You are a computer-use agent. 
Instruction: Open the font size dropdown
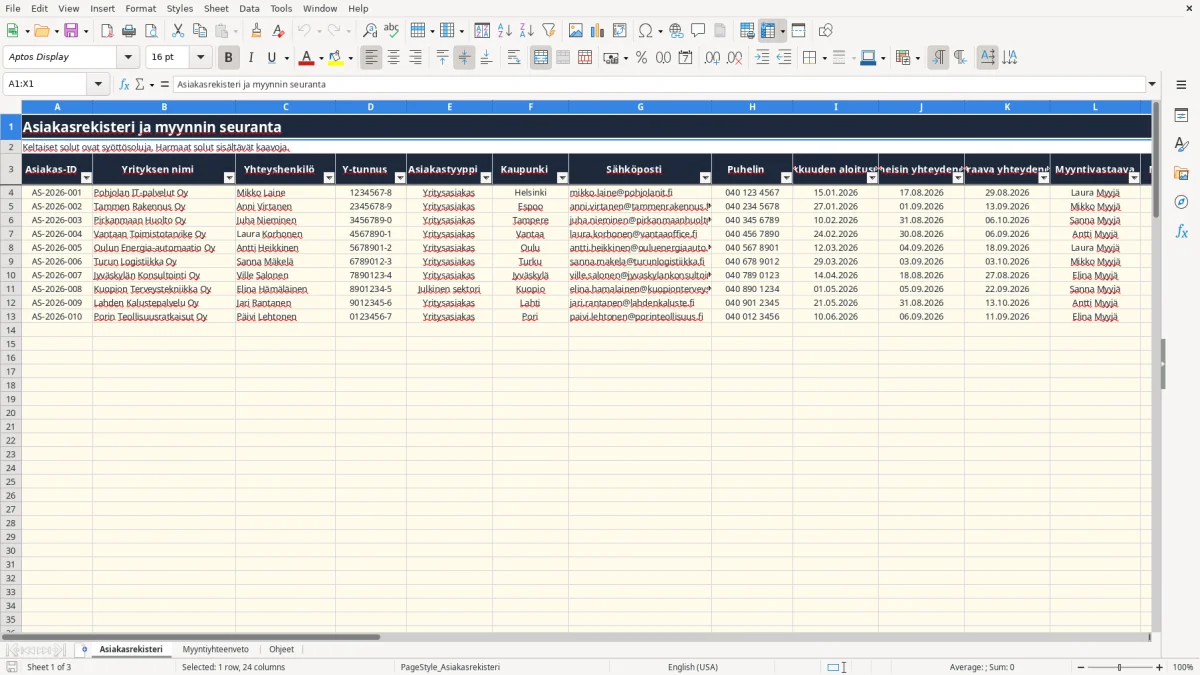tap(200, 58)
